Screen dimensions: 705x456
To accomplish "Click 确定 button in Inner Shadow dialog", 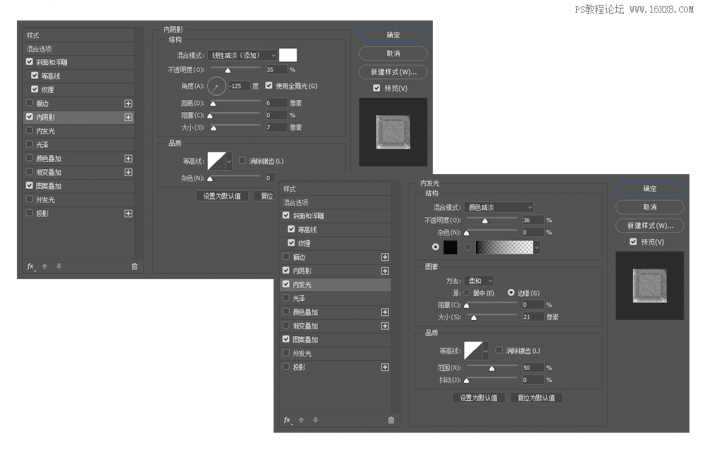I will 393,35.
